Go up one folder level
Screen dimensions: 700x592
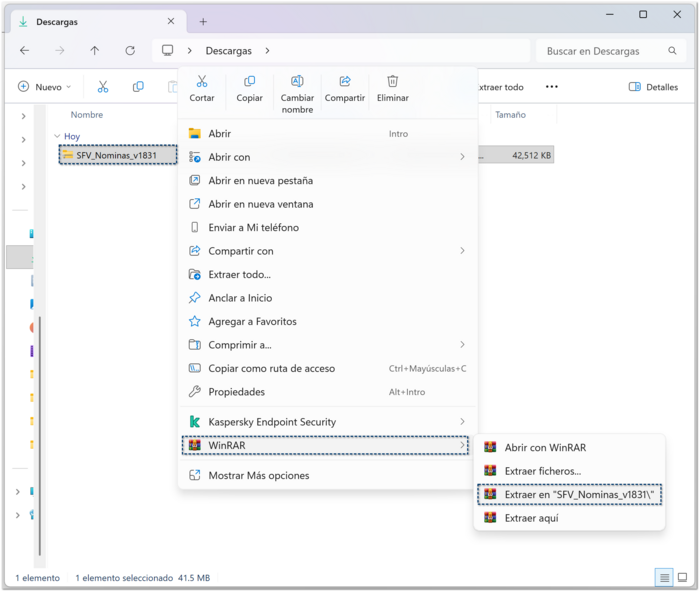click(95, 51)
